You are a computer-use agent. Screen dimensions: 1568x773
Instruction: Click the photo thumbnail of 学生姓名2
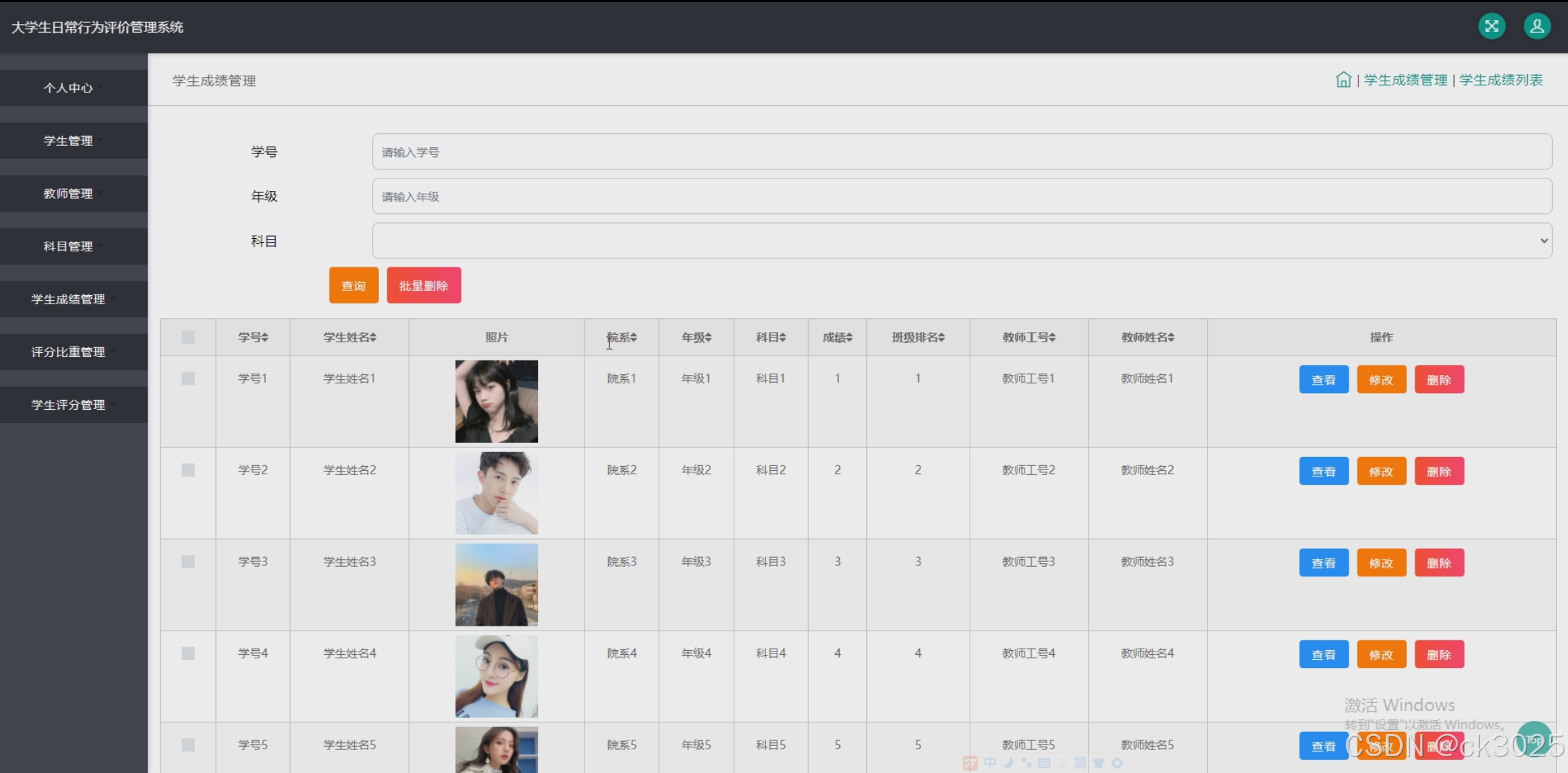pos(496,493)
